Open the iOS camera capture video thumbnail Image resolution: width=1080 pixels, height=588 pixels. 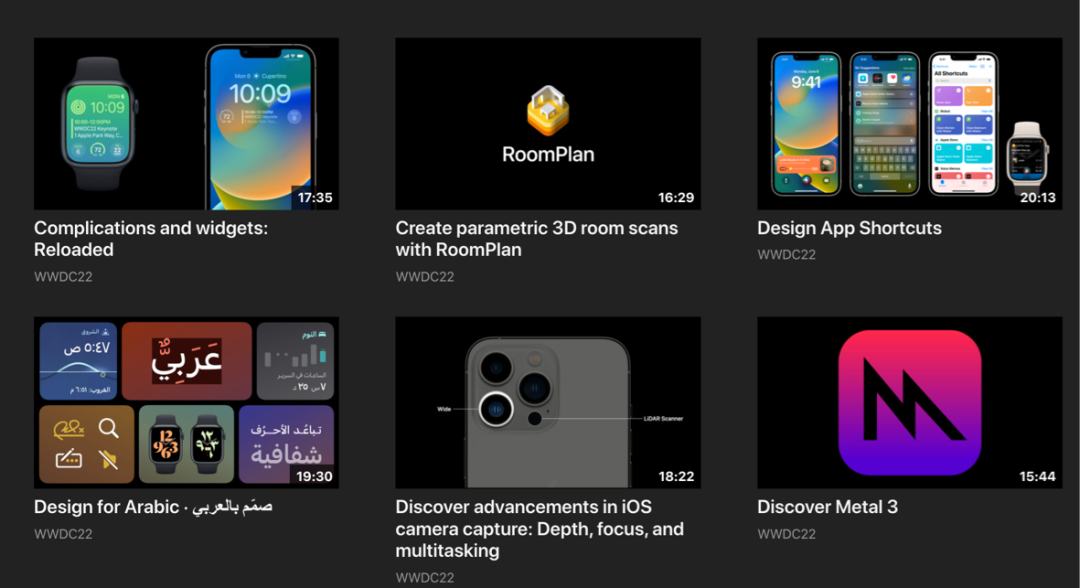(548, 402)
